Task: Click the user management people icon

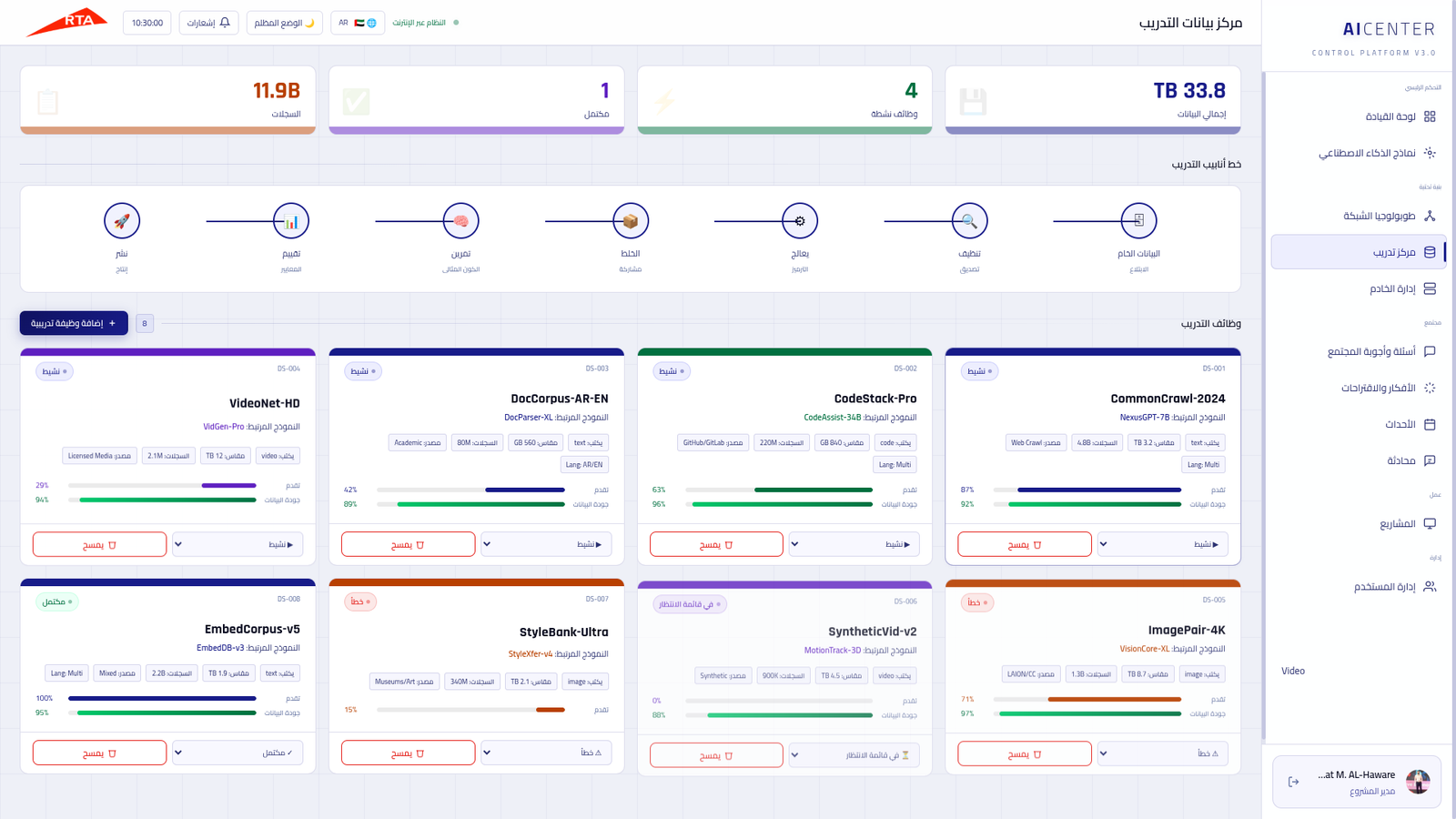Action: [1430, 587]
